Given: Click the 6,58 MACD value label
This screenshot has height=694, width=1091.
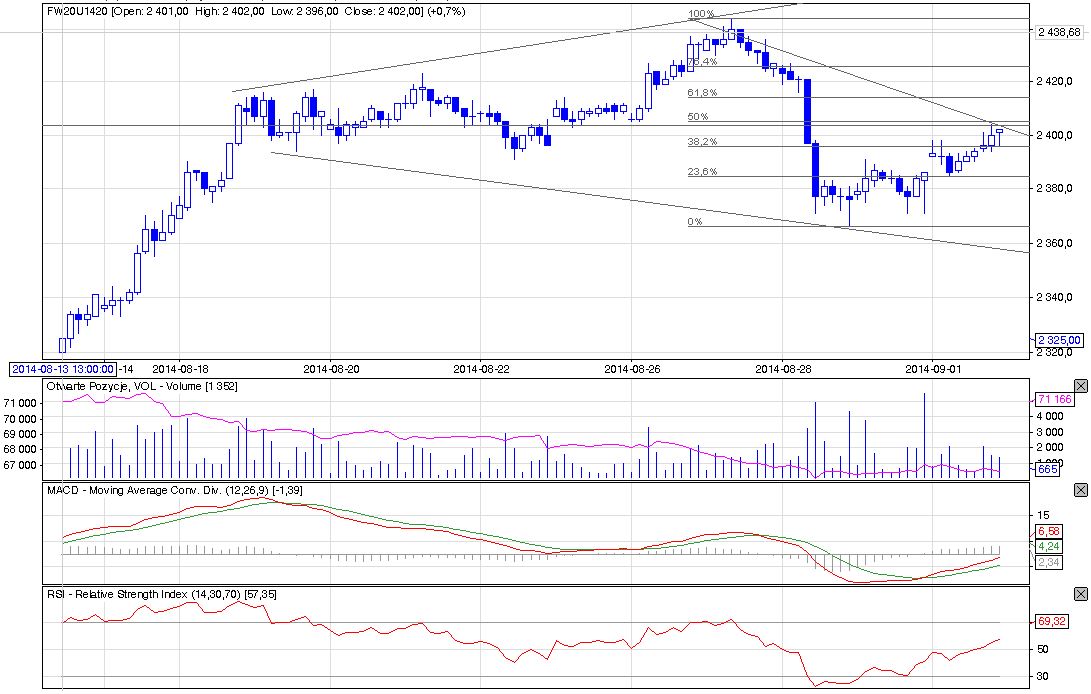Looking at the screenshot, I should tap(1048, 531).
